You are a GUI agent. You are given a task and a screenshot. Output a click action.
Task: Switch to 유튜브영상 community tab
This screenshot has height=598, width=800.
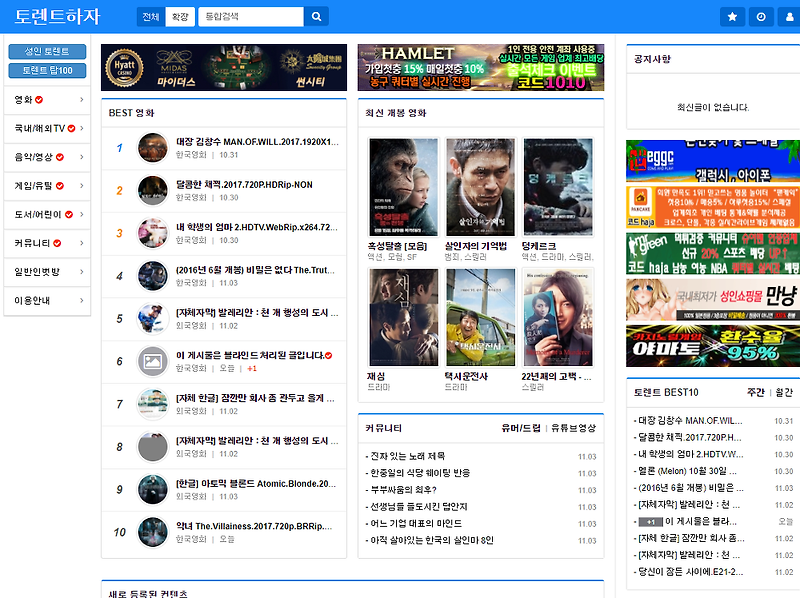(x=573, y=428)
